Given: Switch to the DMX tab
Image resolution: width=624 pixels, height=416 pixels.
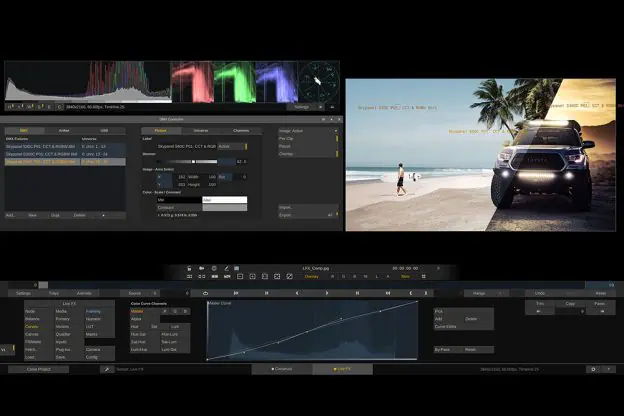Looking at the screenshot, I should (x=24, y=131).
